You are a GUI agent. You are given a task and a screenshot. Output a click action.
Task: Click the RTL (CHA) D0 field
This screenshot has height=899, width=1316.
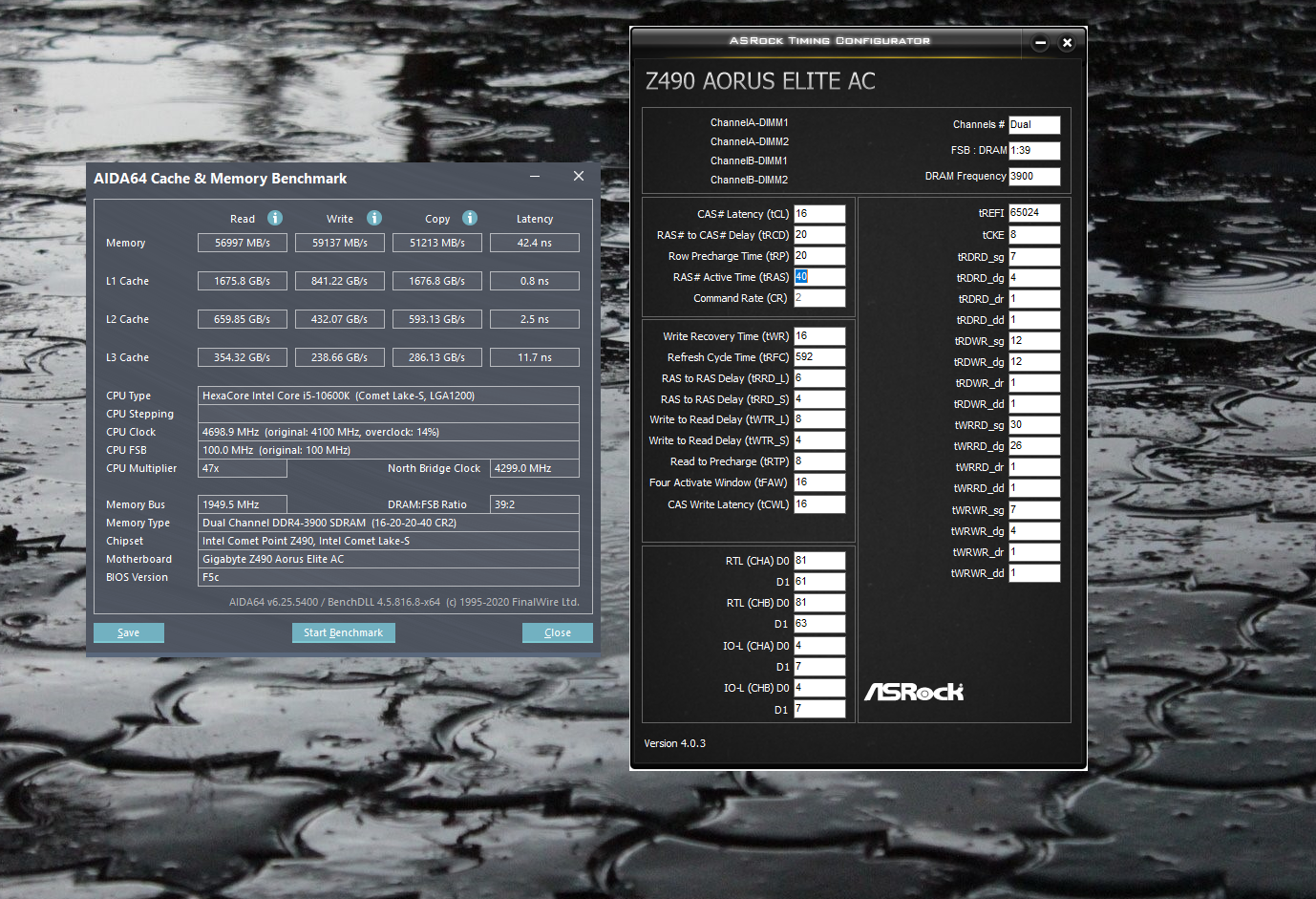[x=819, y=561]
